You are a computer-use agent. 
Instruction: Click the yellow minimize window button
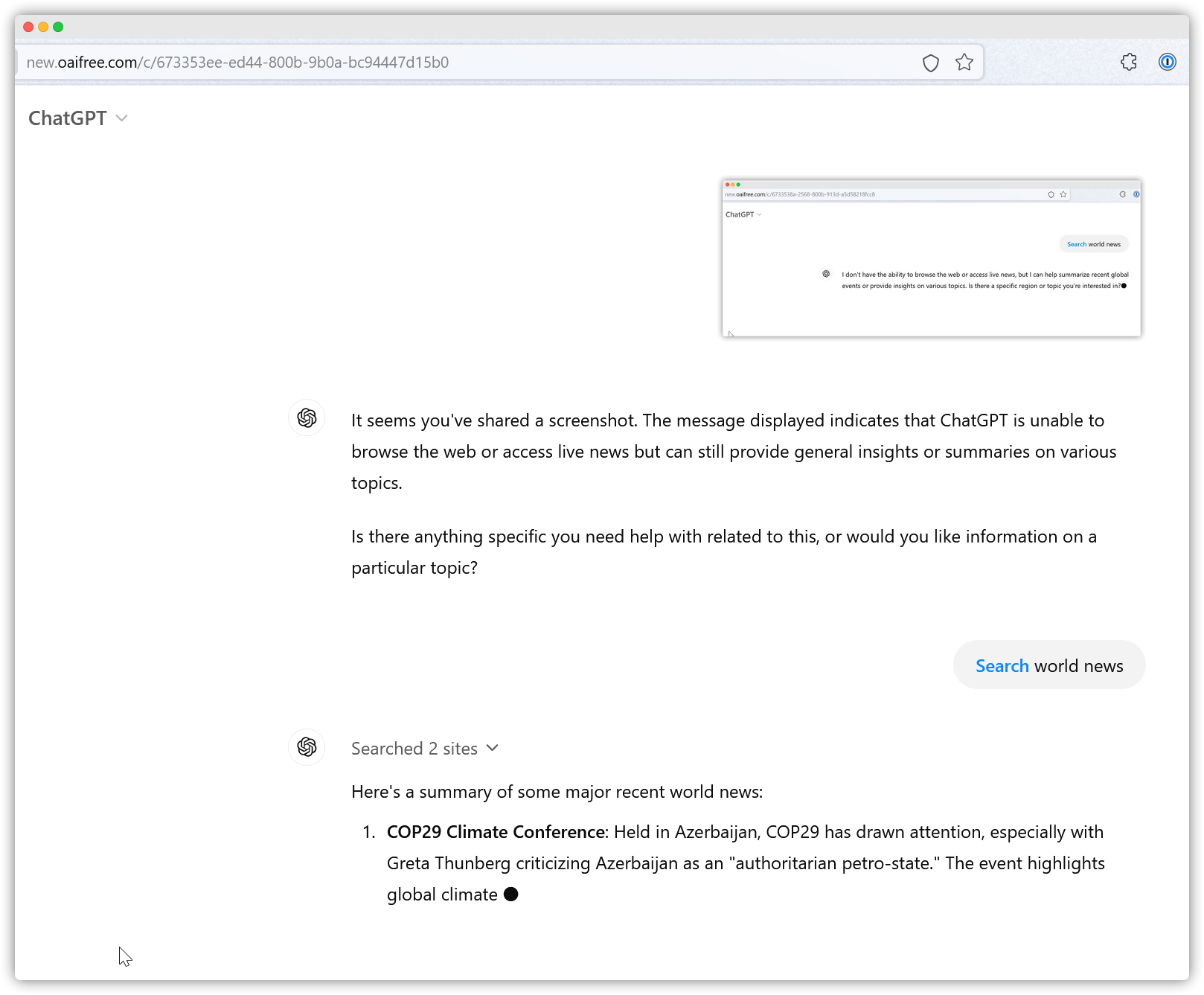43,27
